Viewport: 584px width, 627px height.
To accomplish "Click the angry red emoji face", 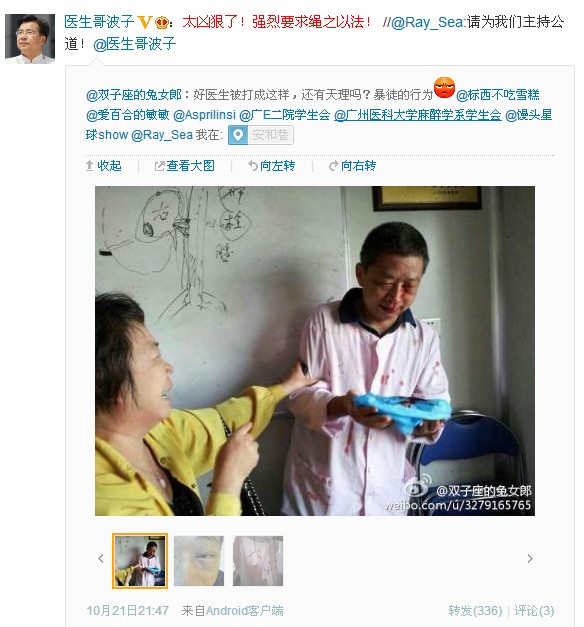I will pyautogui.click(x=444, y=88).
